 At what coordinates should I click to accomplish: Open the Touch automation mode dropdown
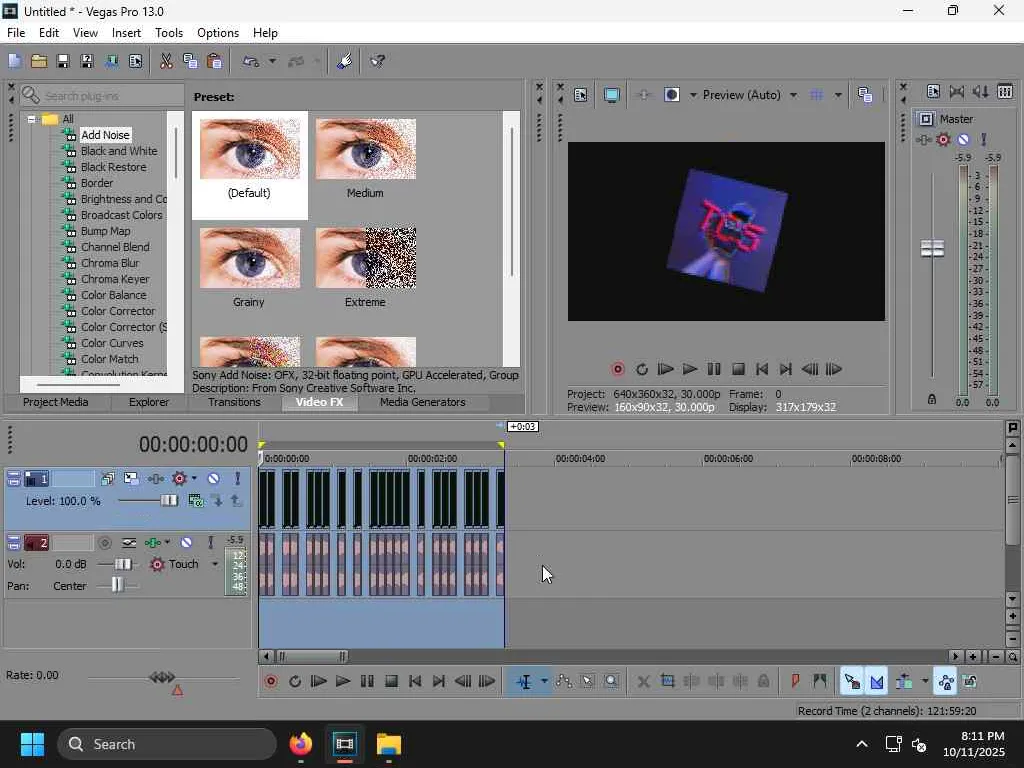[214, 564]
